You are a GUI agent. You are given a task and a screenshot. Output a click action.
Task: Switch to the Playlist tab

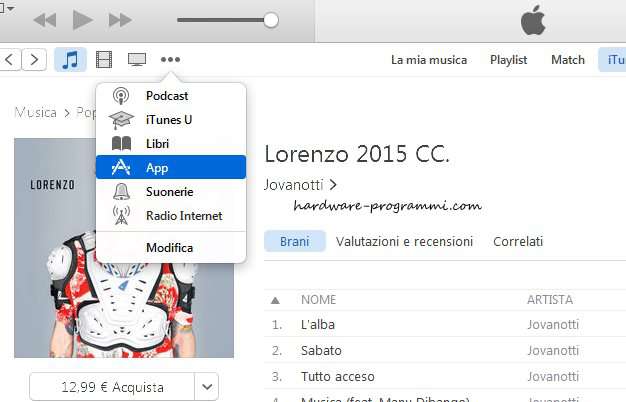click(x=509, y=60)
